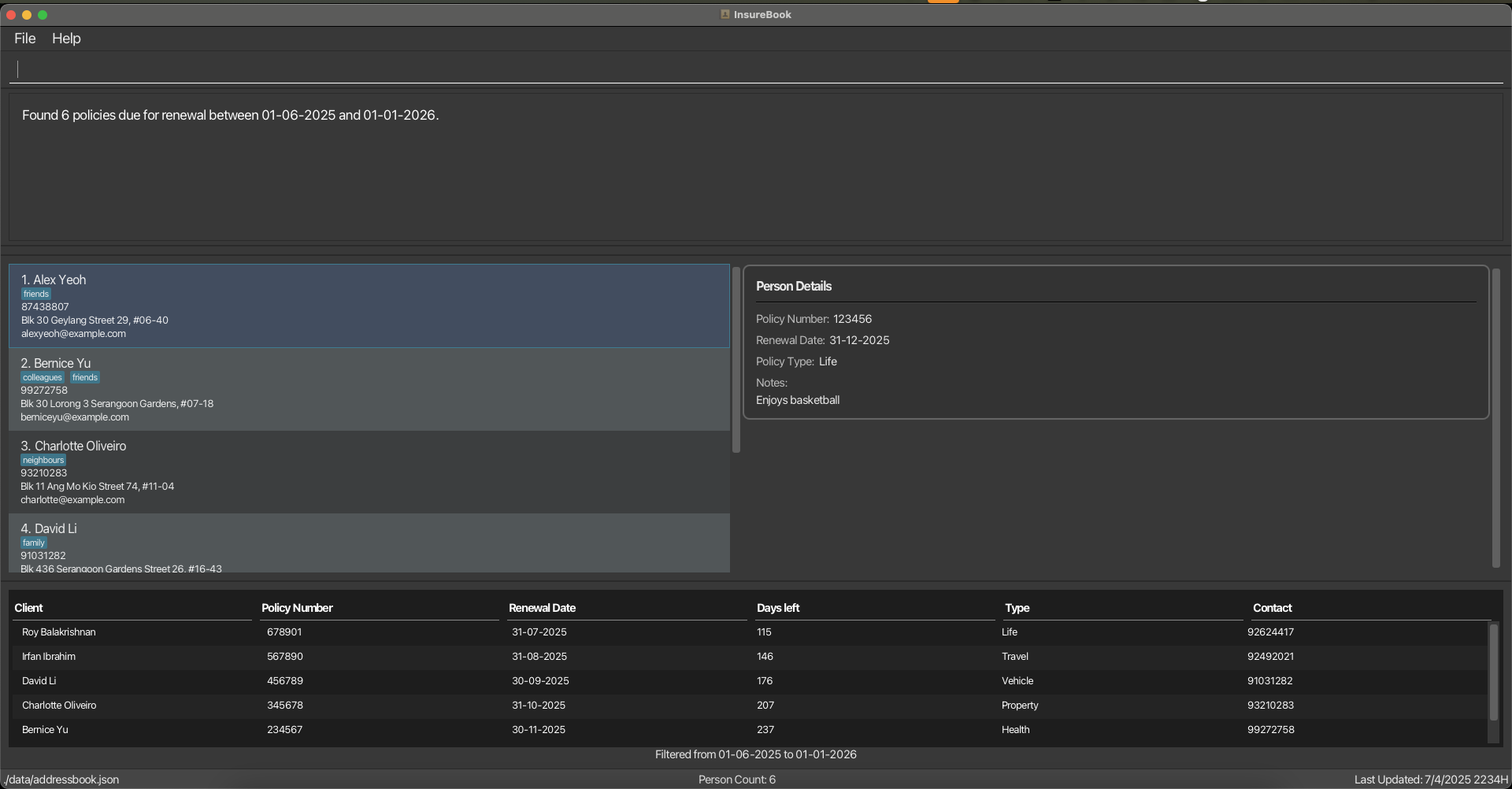Click the renewals table scrollbar
1512x789 pixels.
pos(1493,671)
